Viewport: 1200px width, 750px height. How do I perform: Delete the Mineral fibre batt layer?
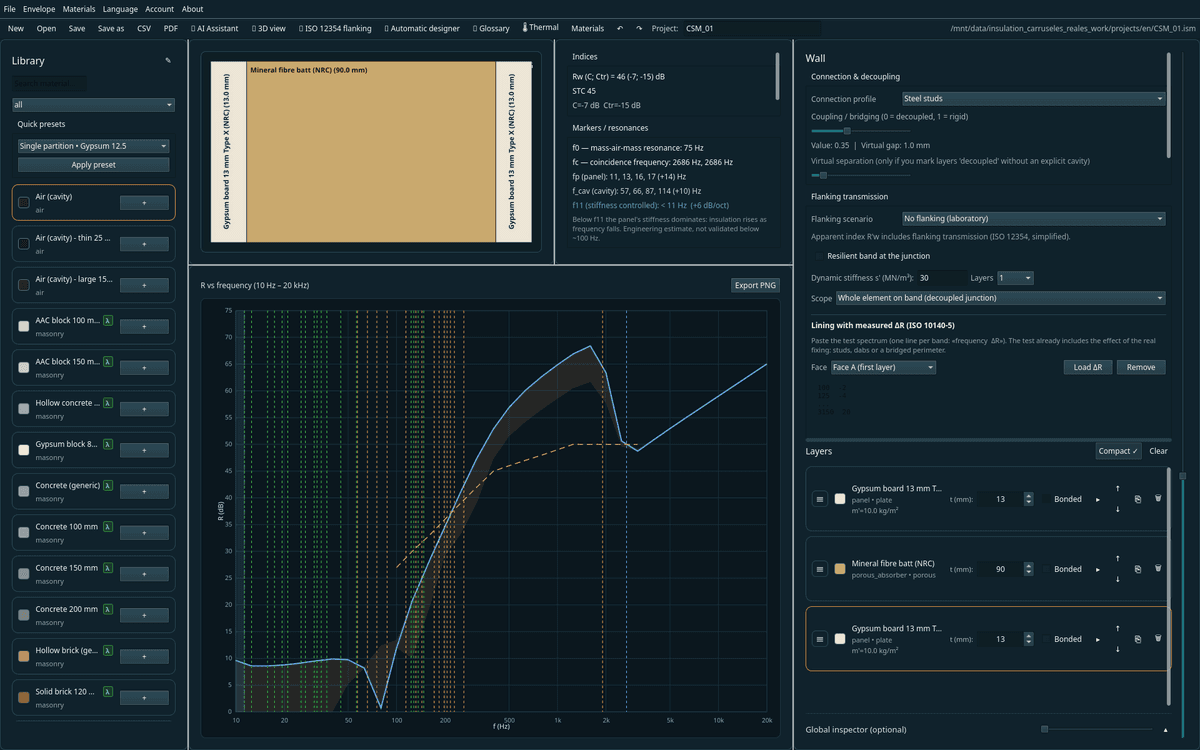[x=1158, y=569]
